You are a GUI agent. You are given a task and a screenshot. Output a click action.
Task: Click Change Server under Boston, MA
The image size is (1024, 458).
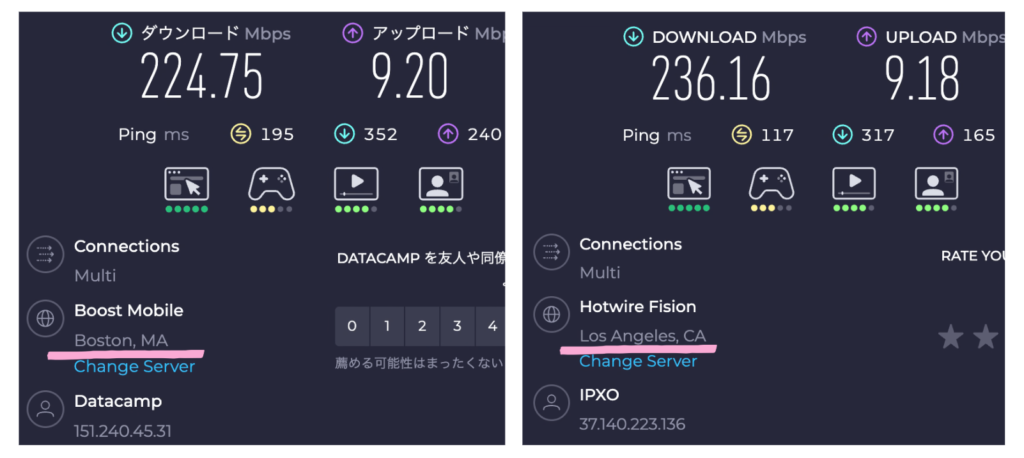[134, 367]
